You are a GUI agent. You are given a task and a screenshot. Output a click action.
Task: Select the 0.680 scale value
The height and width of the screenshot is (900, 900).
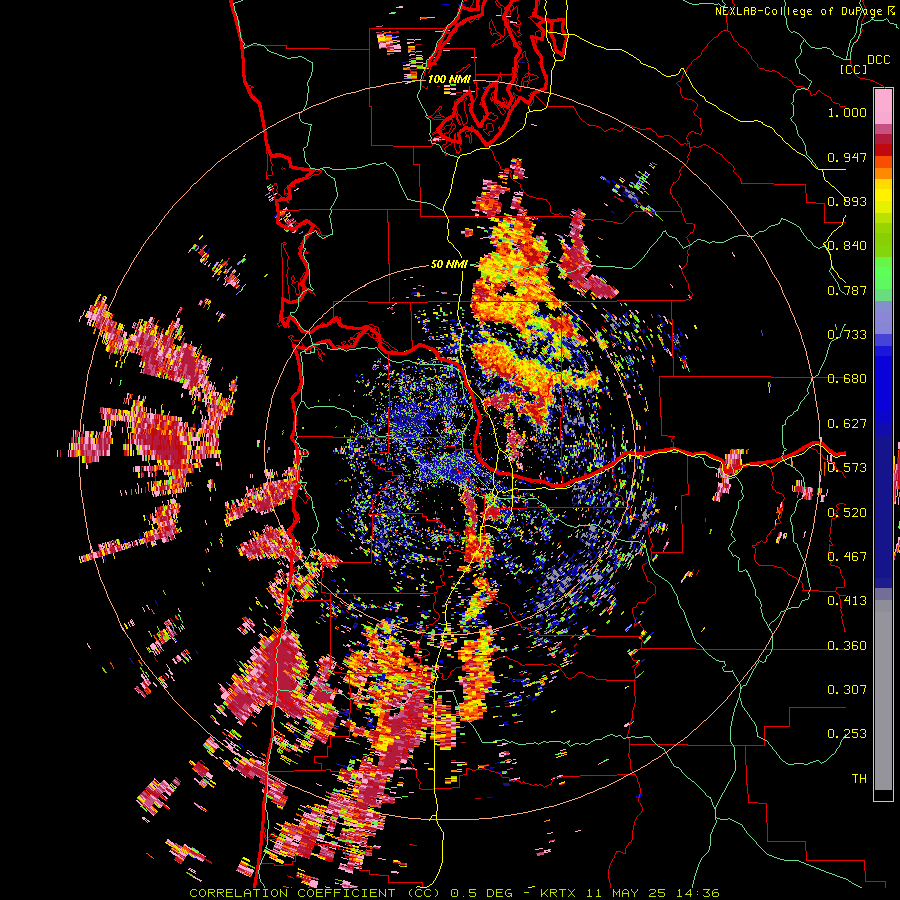(847, 379)
